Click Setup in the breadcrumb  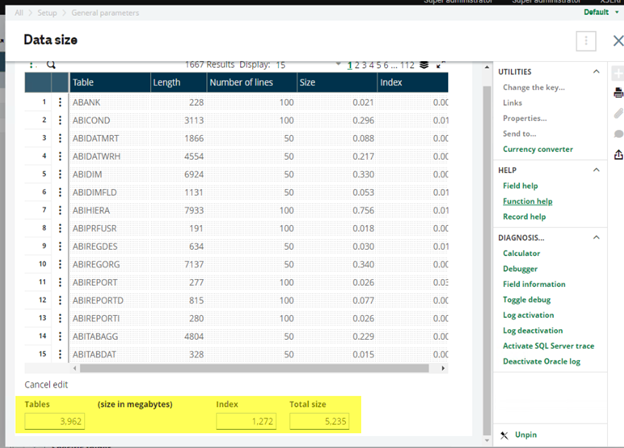pyautogui.click(x=47, y=13)
